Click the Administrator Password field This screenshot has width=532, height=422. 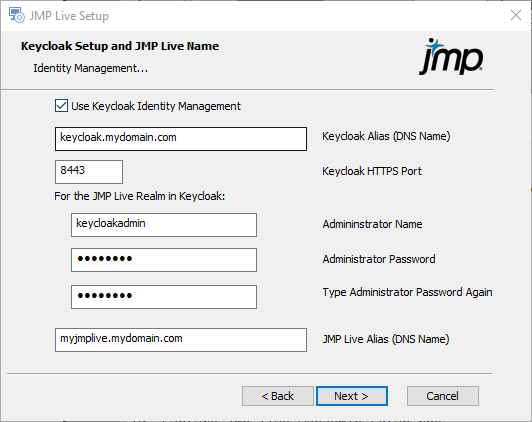tap(164, 260)
